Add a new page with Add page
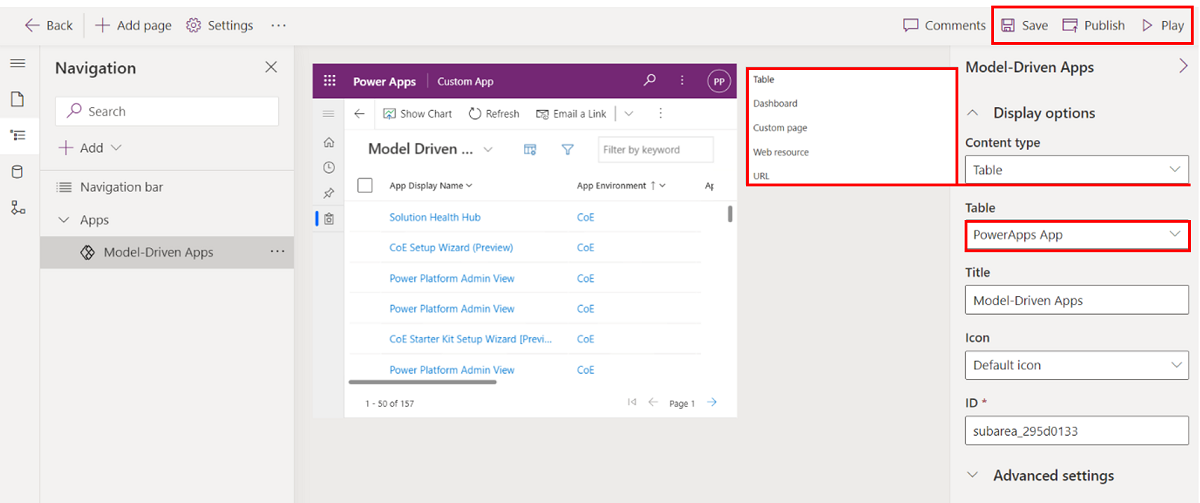Image resolution: width=1200 pixels, height=503 pixels. pos(133,25)
